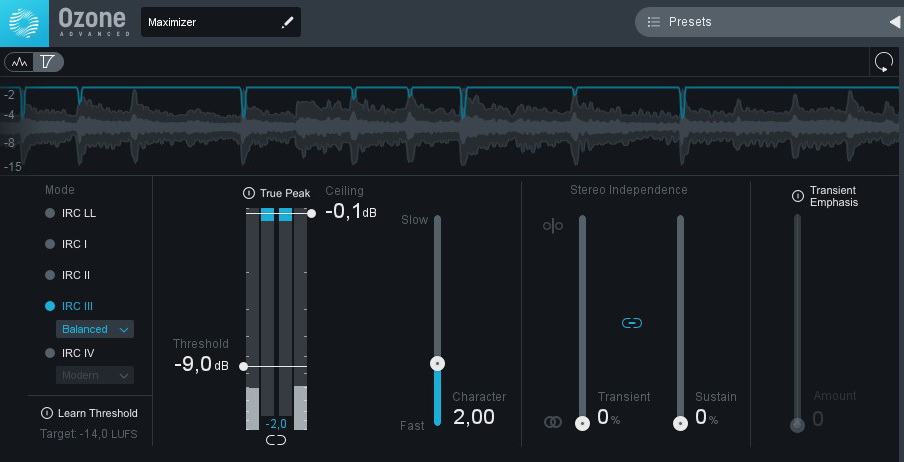The width and height of the screenshot is (904, 462).
Task: Click the -15 scale label on the trace
Action: 12,167
